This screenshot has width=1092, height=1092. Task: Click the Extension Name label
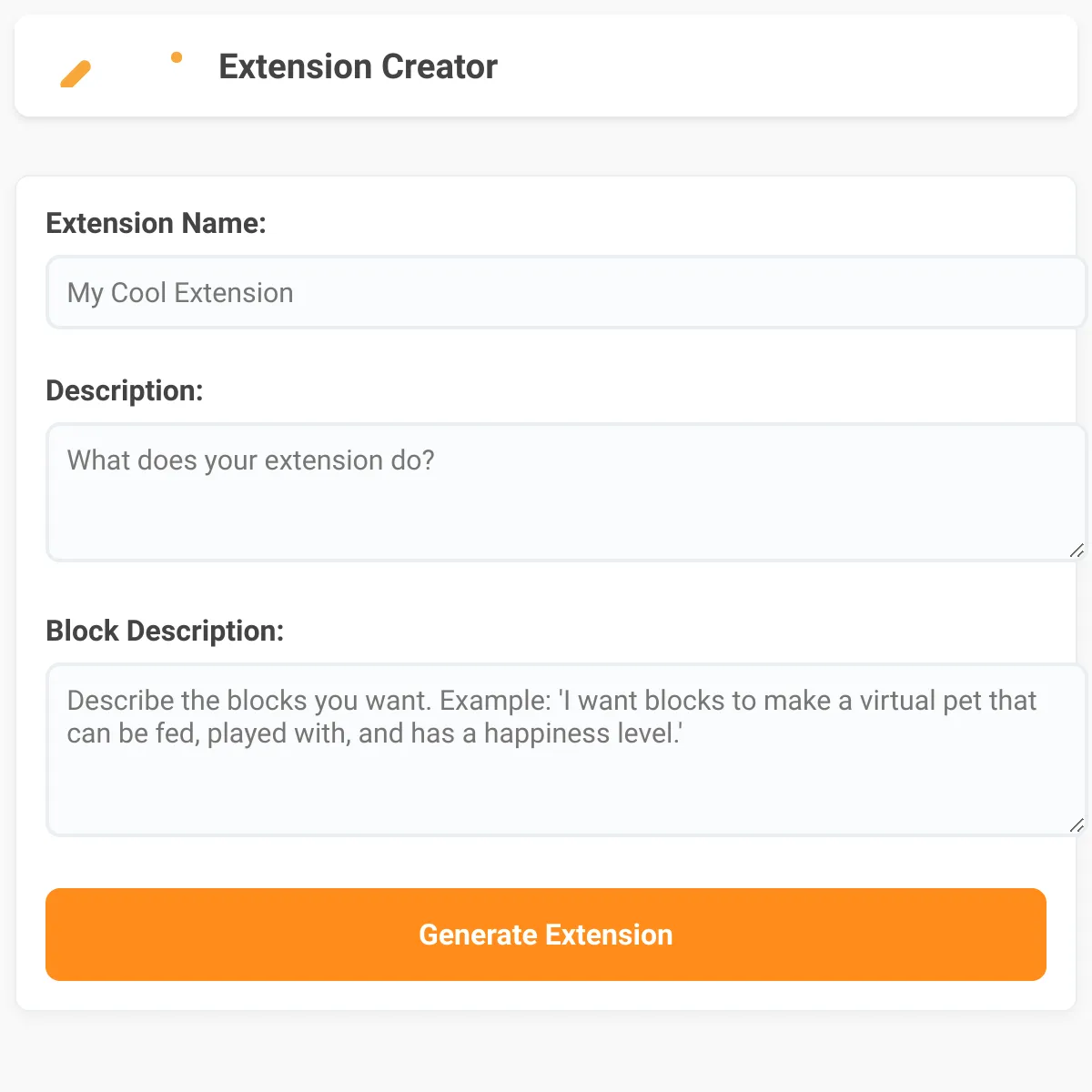(157, 223)
